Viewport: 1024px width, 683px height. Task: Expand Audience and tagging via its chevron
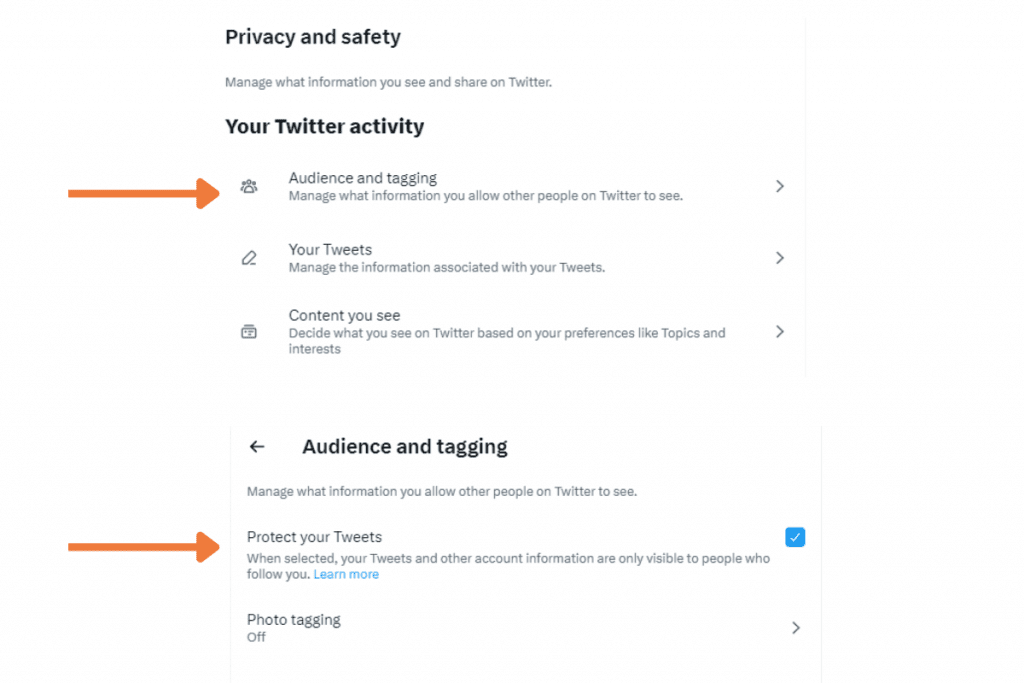pyautogui.click(x=780, y=186)
